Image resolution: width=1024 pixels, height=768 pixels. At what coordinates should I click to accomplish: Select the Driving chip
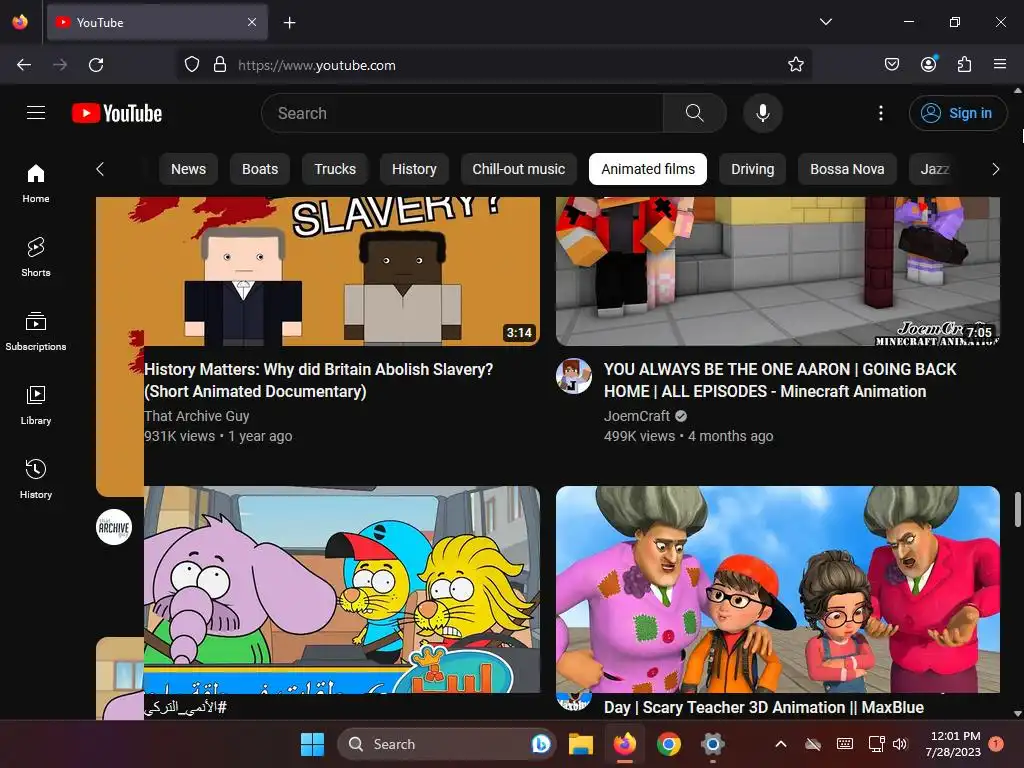(x=752, y=169)
